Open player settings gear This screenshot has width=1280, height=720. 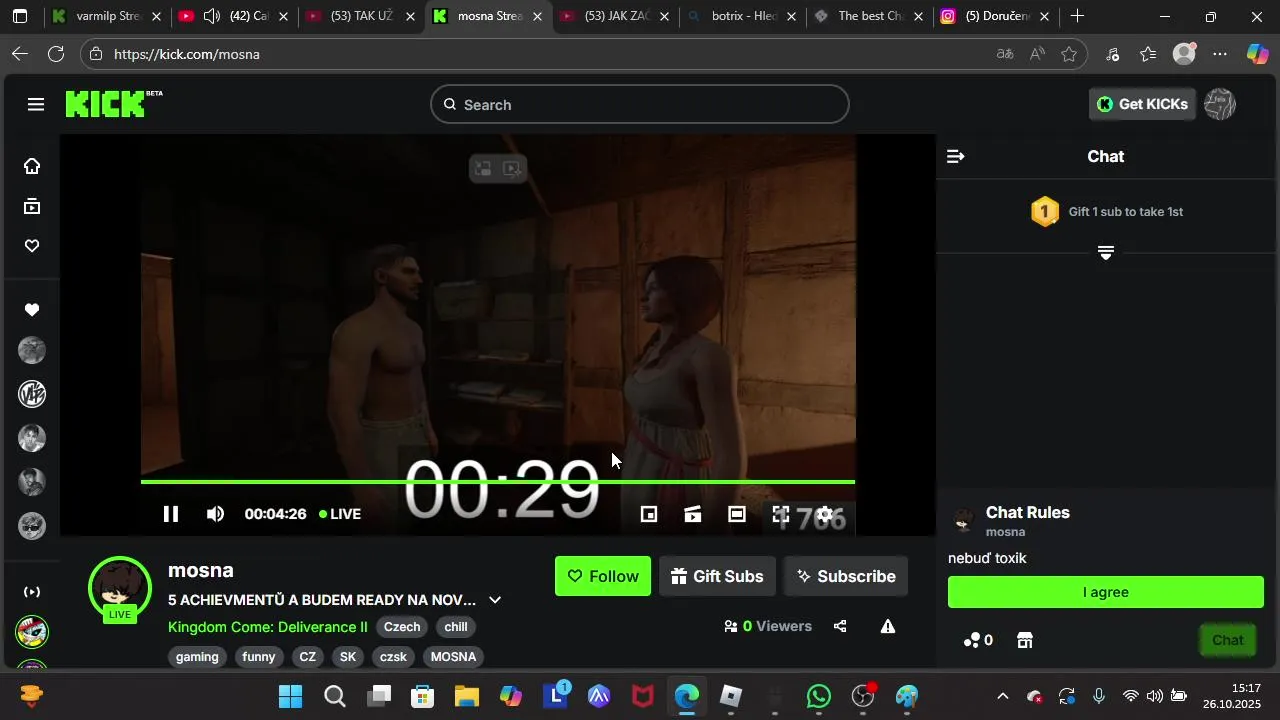[x=825, y=514]
